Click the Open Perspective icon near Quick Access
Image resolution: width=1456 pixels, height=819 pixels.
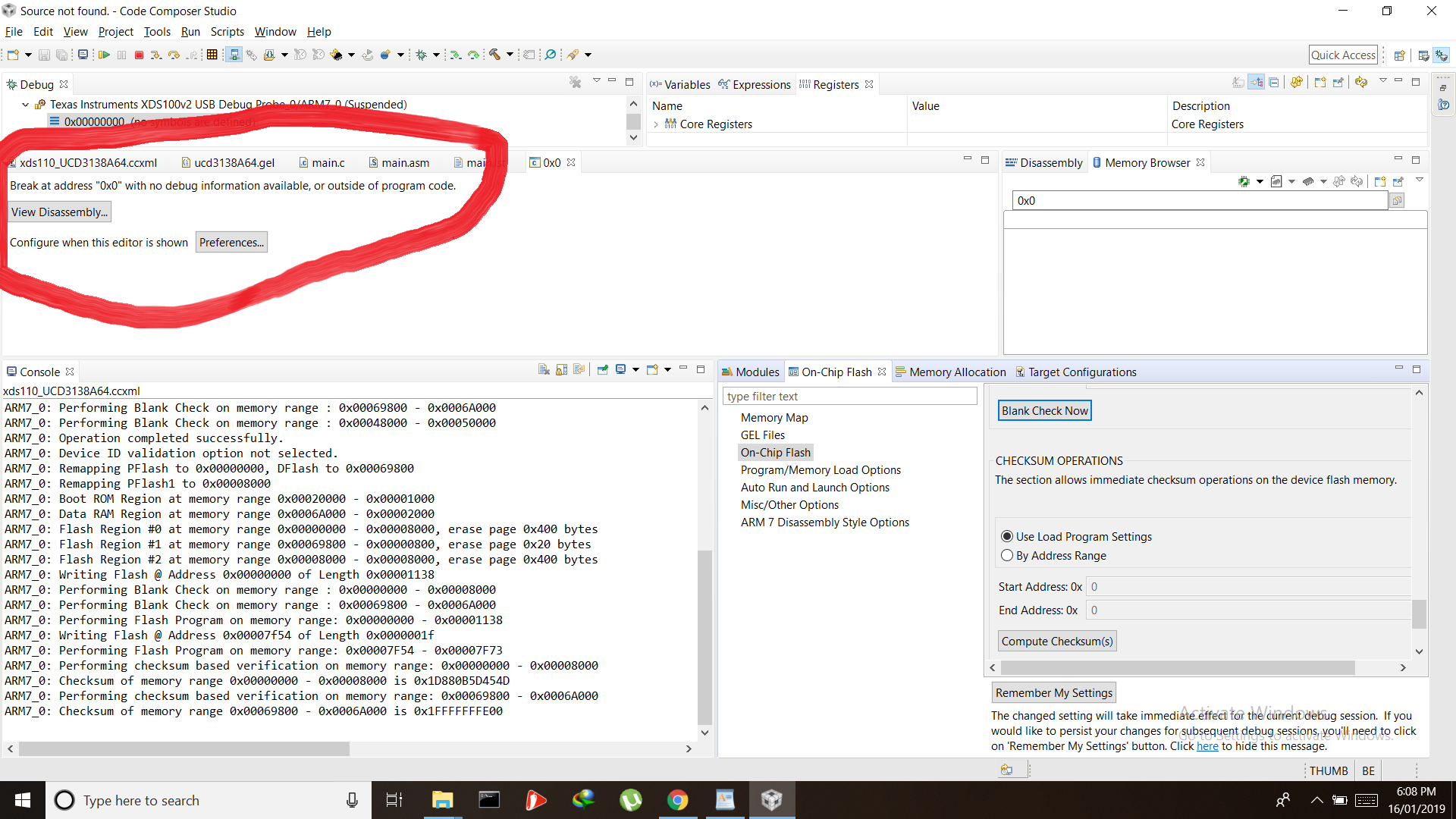1400,55
